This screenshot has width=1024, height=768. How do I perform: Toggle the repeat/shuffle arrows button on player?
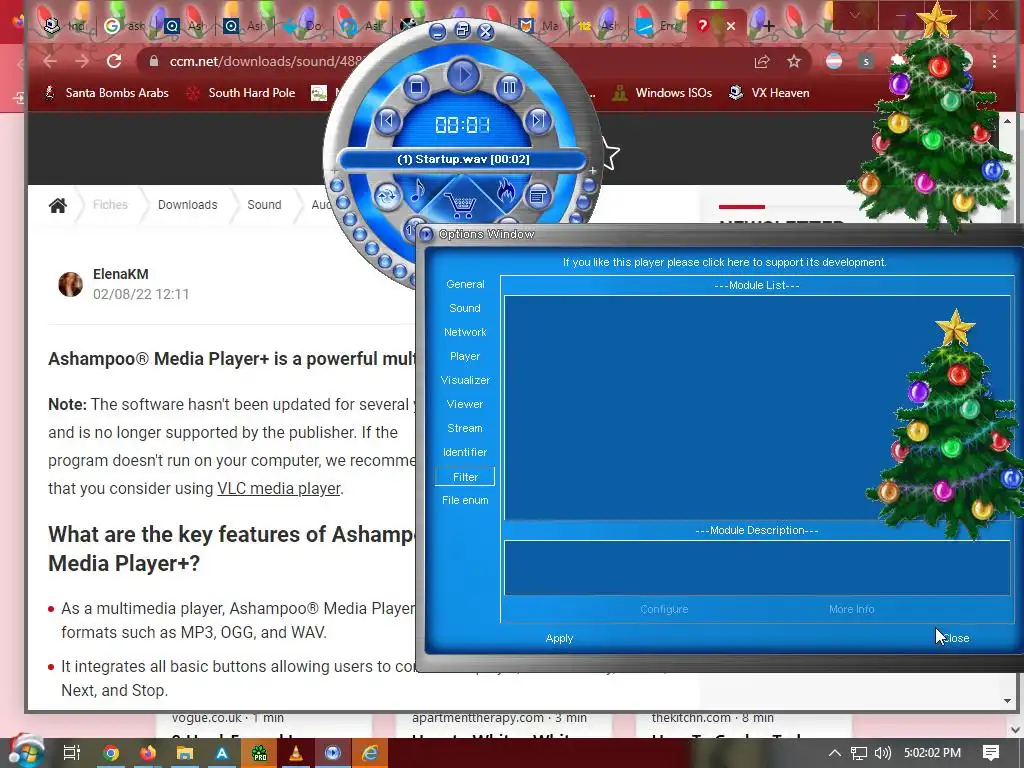(x=387, y=196)
